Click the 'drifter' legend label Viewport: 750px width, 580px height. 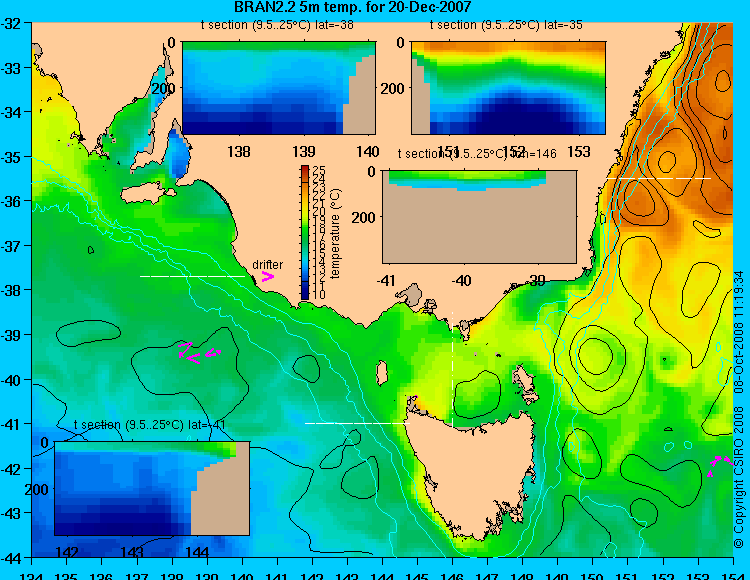coord(267,264)
